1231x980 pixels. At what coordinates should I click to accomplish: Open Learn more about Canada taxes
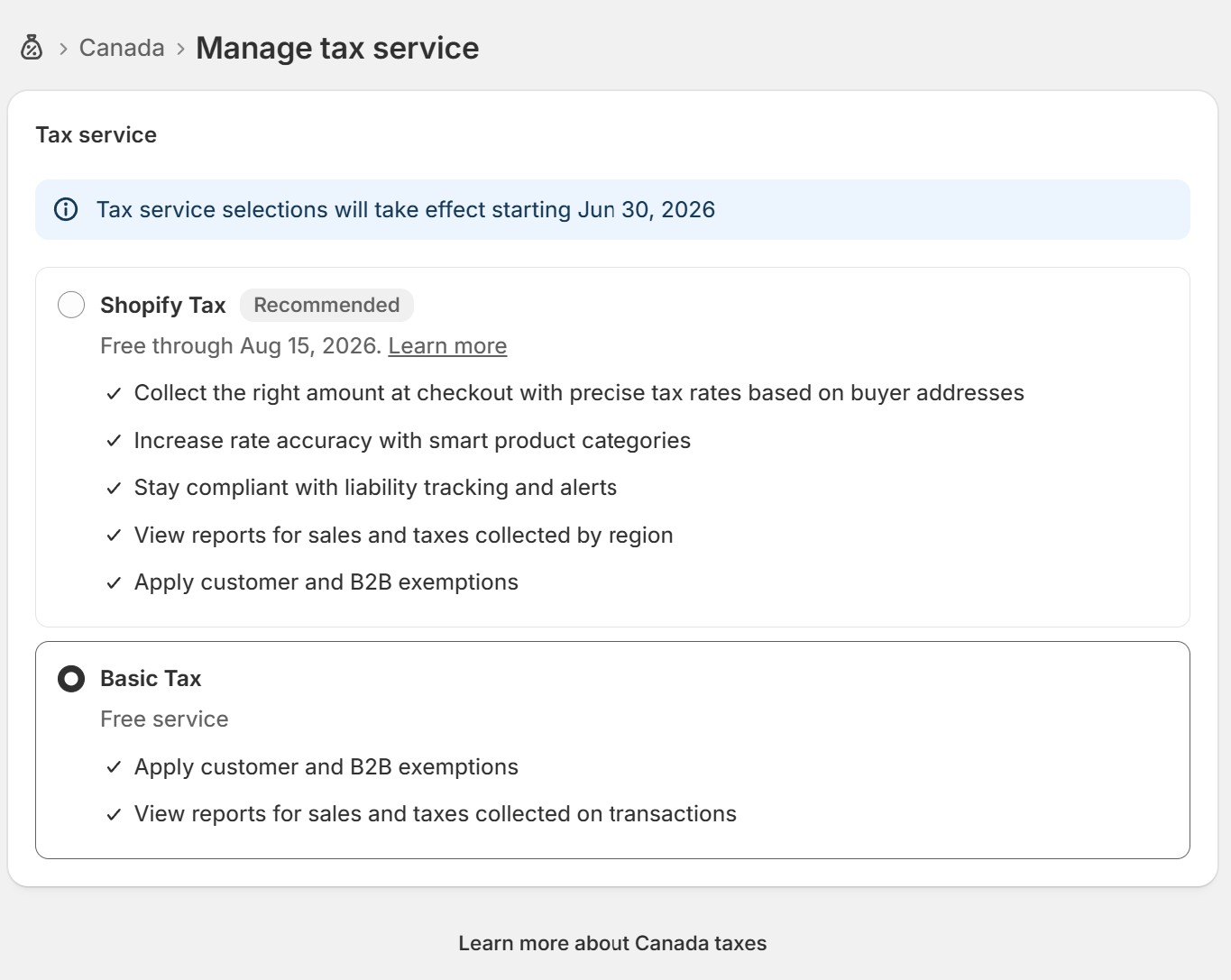(612, 943)
